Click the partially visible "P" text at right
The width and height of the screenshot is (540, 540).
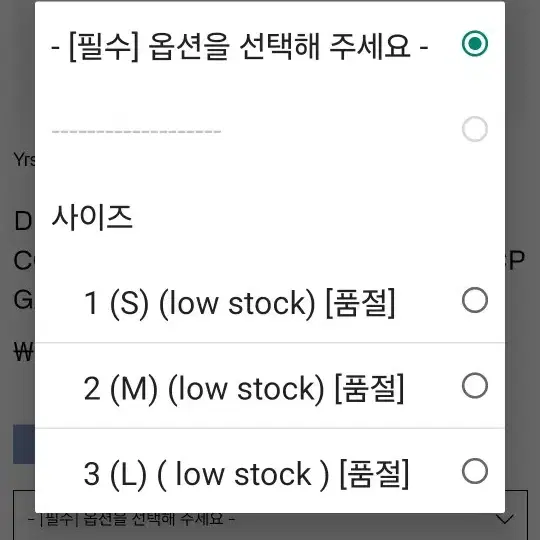click(515, 261)
